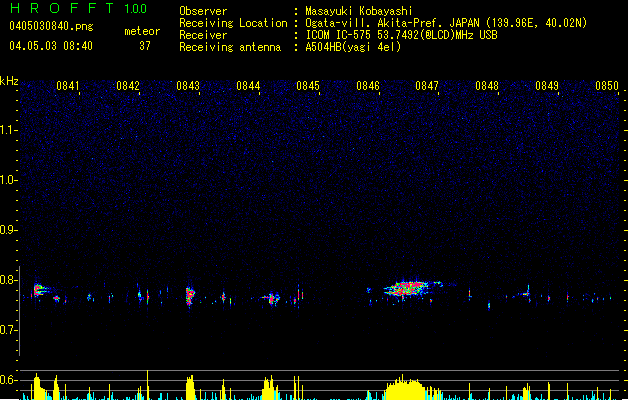This screenshot has width=629, height=400.
Task: Click the meteor echo at 0843
Action: click(x=190, y=296)
